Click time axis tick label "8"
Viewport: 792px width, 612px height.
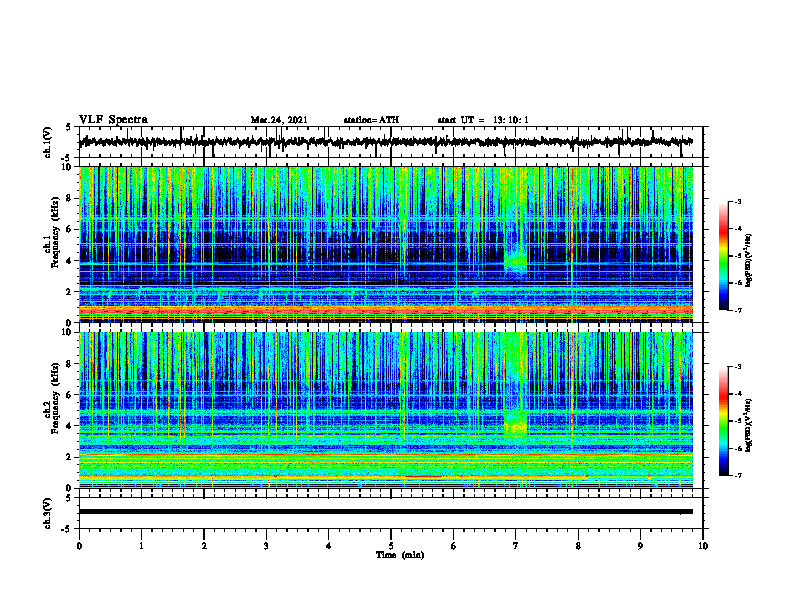578,546
